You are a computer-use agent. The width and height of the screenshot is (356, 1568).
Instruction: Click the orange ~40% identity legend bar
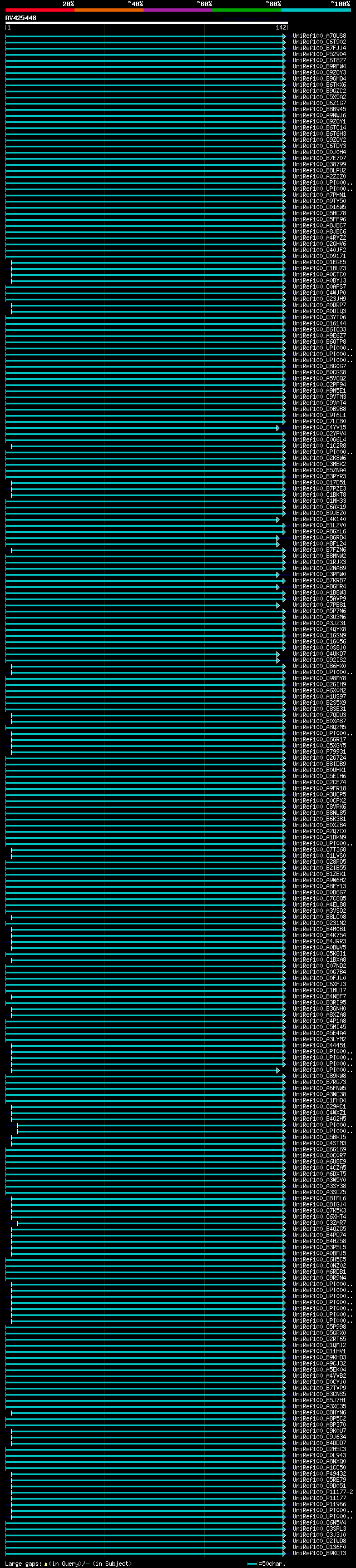point(108,10)
